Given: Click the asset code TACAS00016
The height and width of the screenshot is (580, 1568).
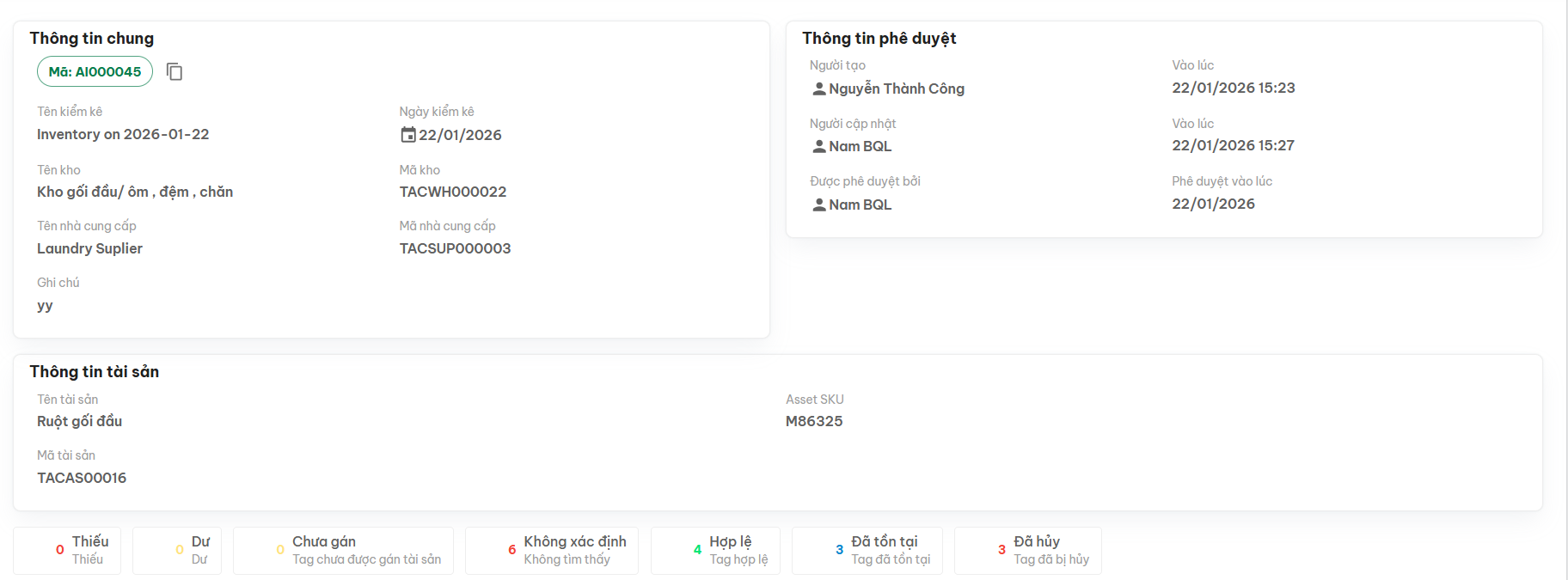Looking at the screenshot, I should coord(82,478).
